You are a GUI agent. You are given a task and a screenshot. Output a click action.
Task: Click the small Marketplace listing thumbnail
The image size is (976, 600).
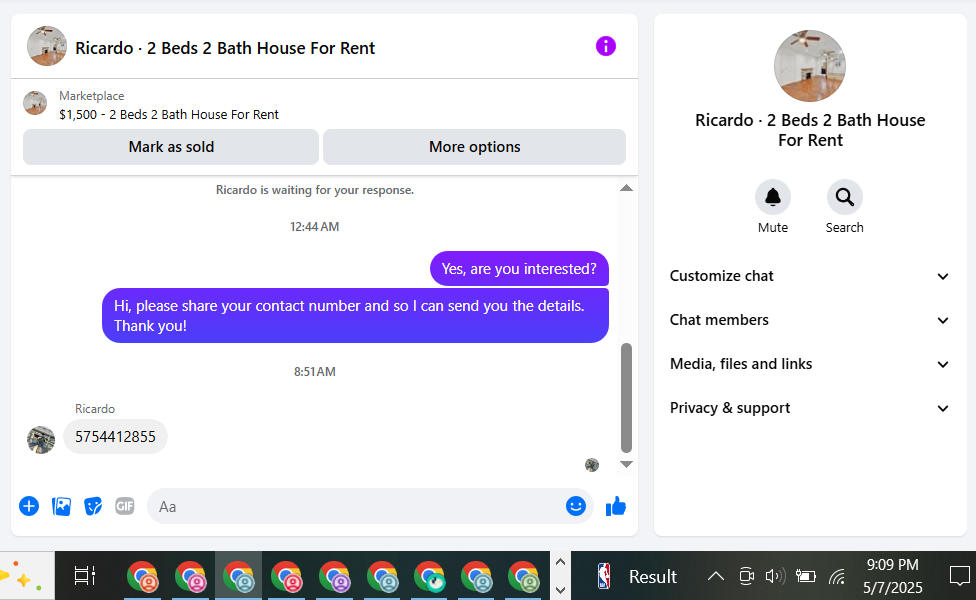click(35, 103)
